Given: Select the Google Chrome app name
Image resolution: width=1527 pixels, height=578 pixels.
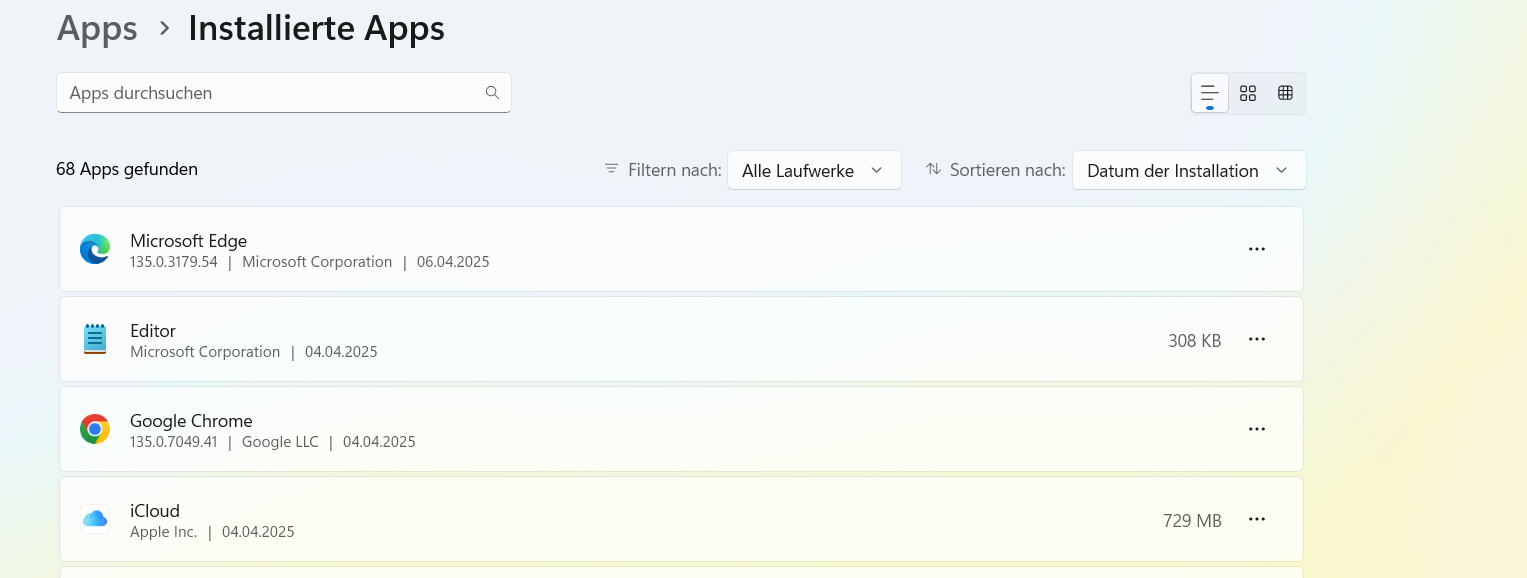Looking at the screenshot, I should (x=191, y=420).
